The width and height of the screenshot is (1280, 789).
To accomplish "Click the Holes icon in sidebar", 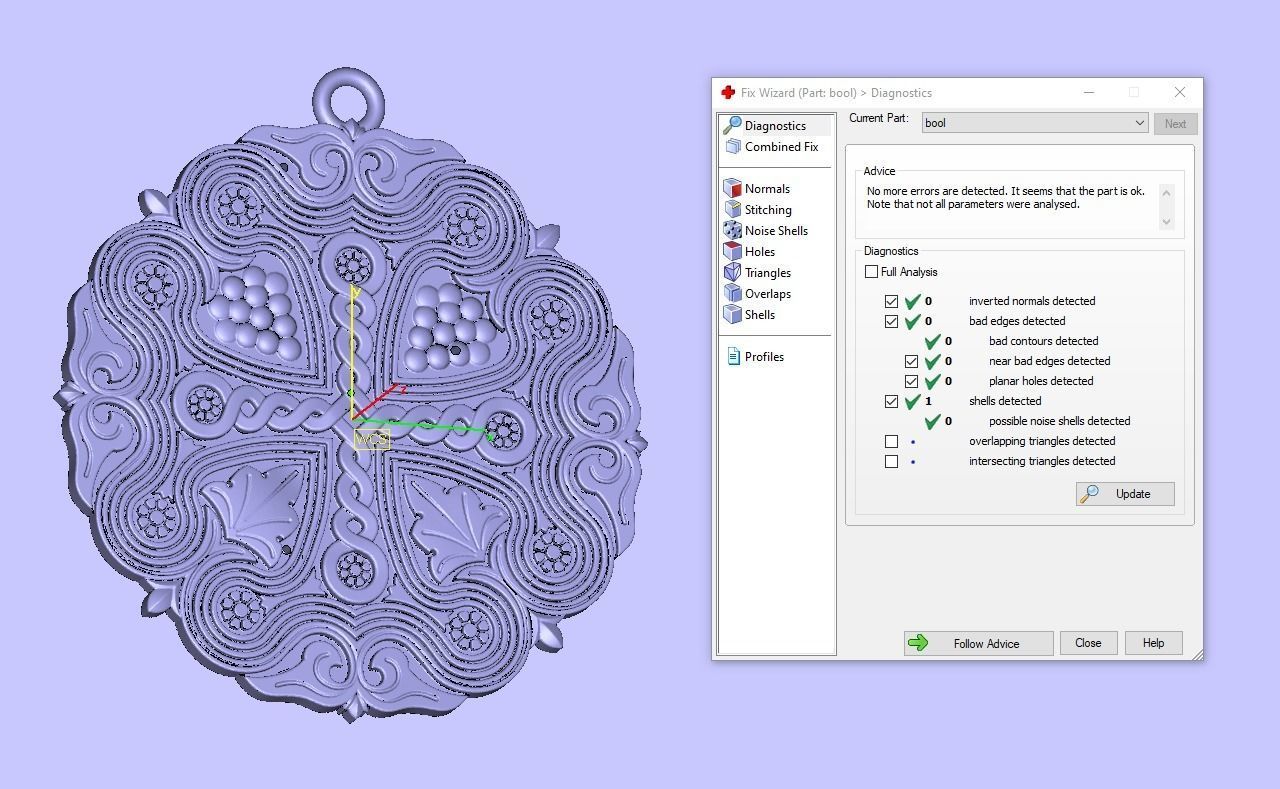I will [732, 251].
